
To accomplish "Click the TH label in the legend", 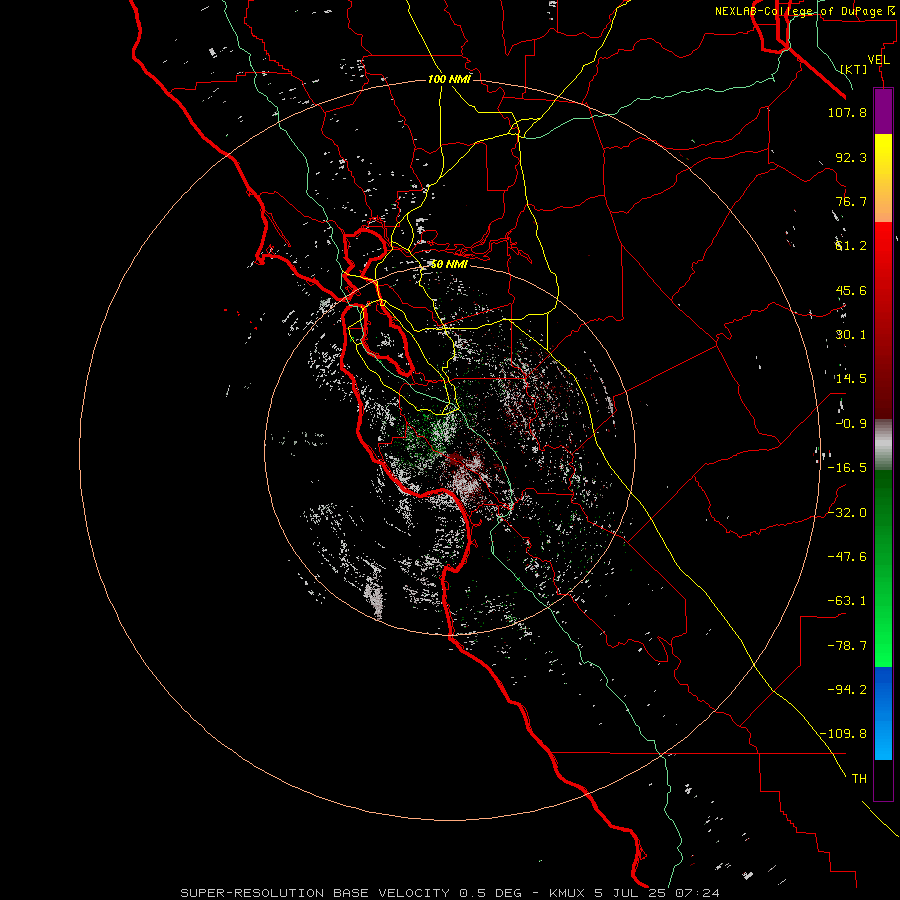I will (x=859, y=778).
